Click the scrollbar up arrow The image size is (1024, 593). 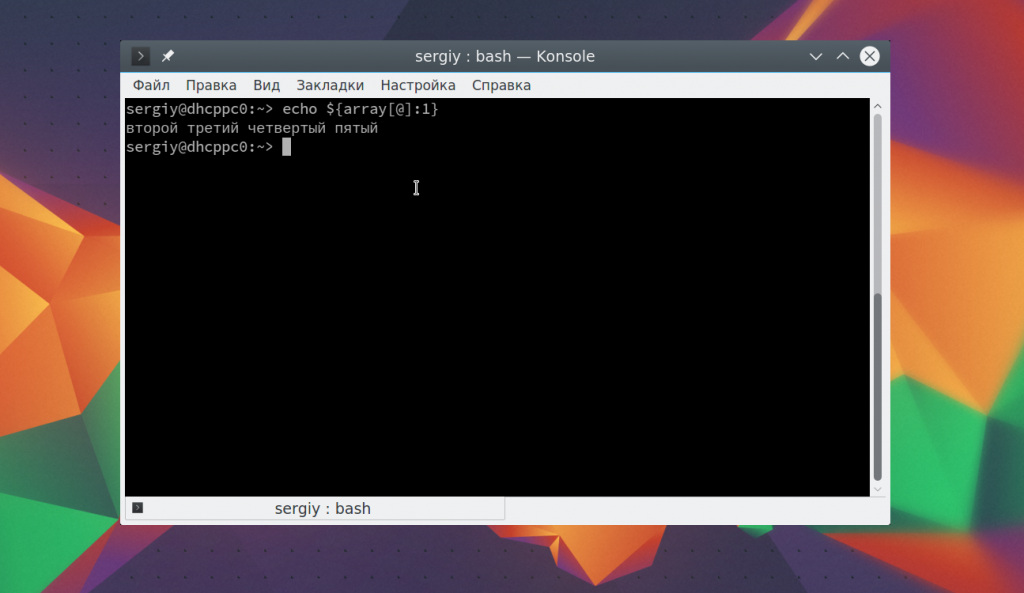pyautogui.click(x=878, y=105)
